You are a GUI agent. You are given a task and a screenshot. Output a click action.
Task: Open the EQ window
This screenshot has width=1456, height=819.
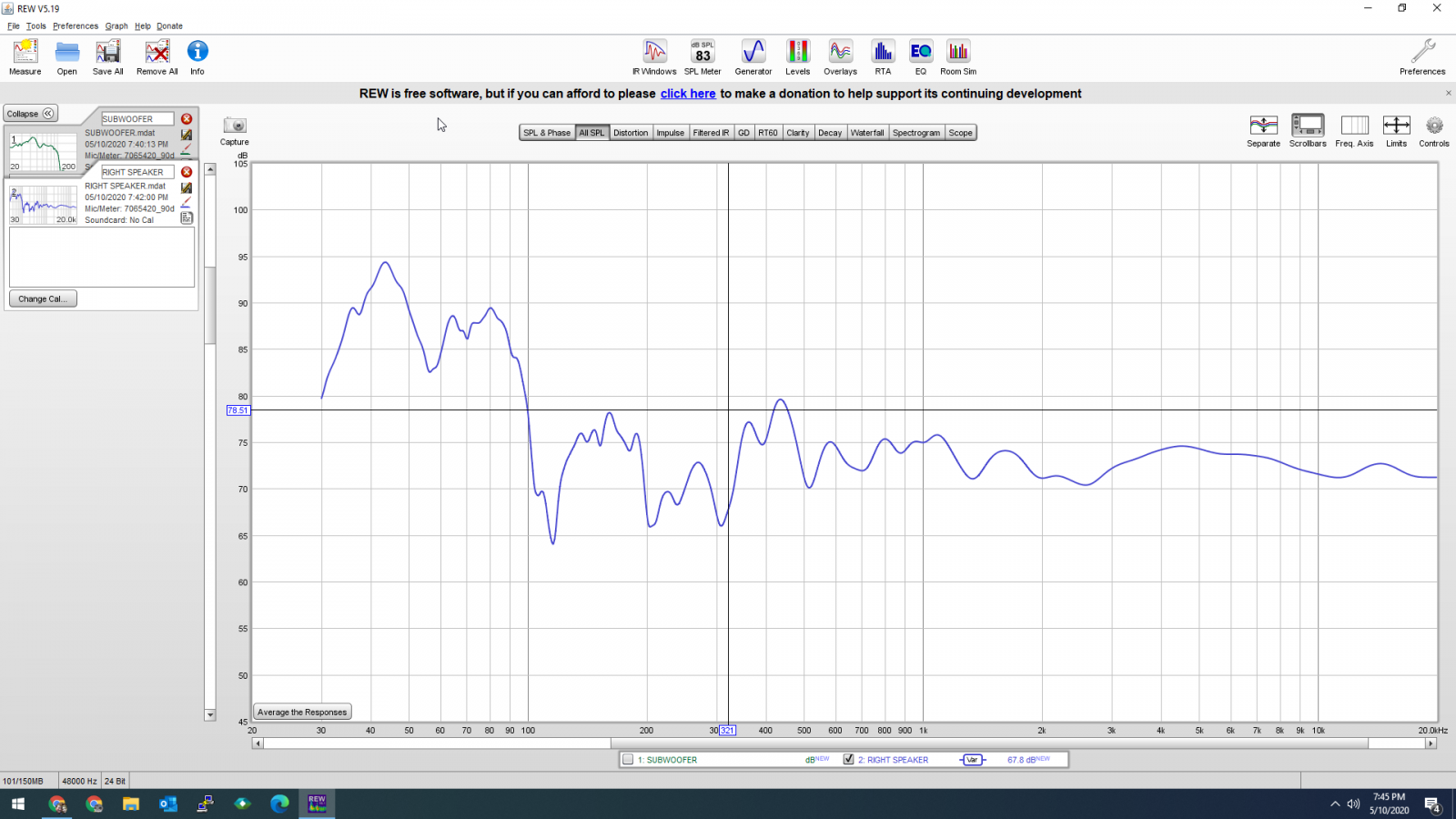(x=921, y=51)
